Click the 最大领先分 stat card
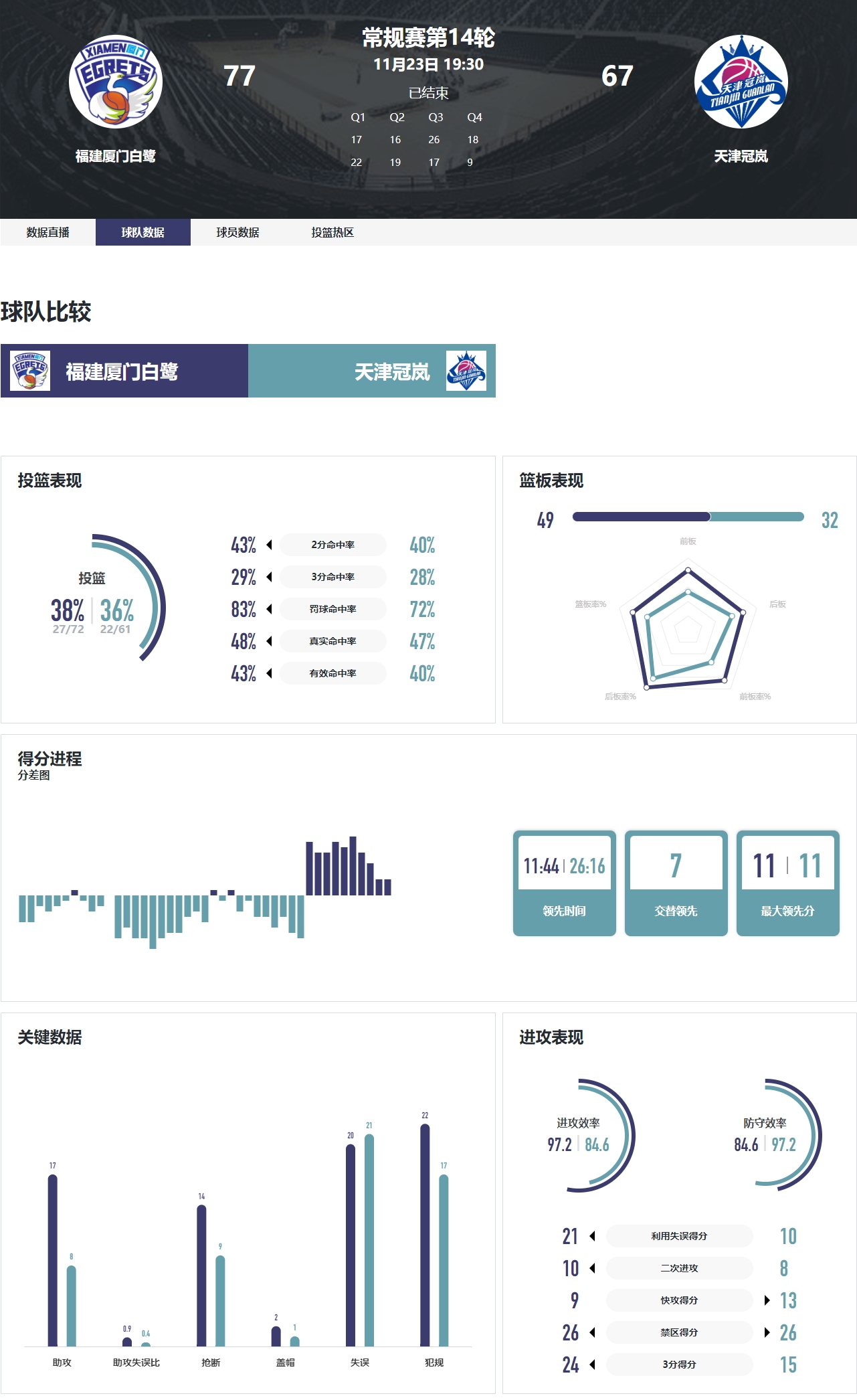857x1400 pixels. coord(787,883)
